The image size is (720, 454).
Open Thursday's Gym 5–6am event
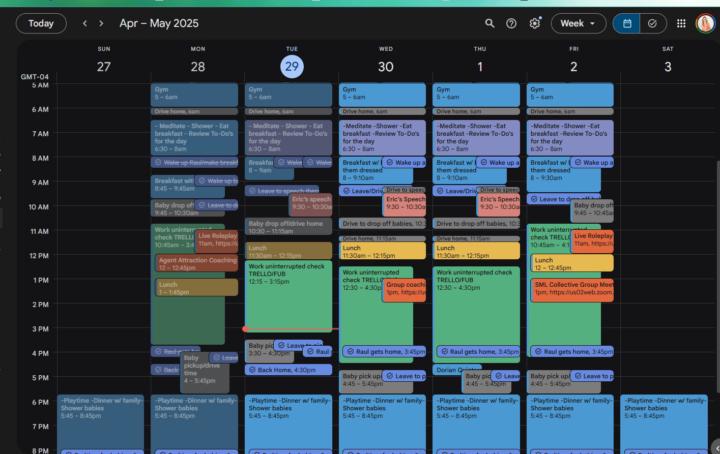(x=476, y=95)
